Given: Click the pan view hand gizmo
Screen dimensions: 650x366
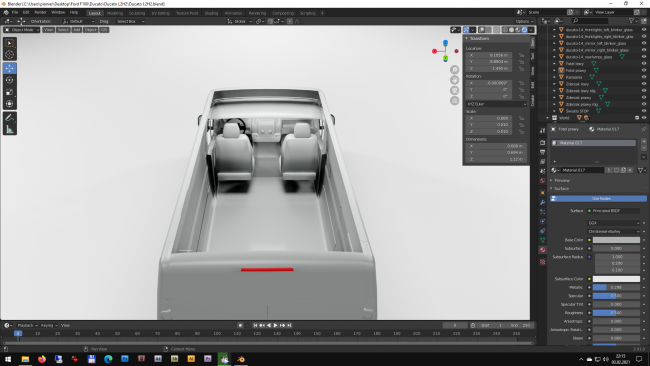Looking at the screenshot, I should (x=454, y=80).
